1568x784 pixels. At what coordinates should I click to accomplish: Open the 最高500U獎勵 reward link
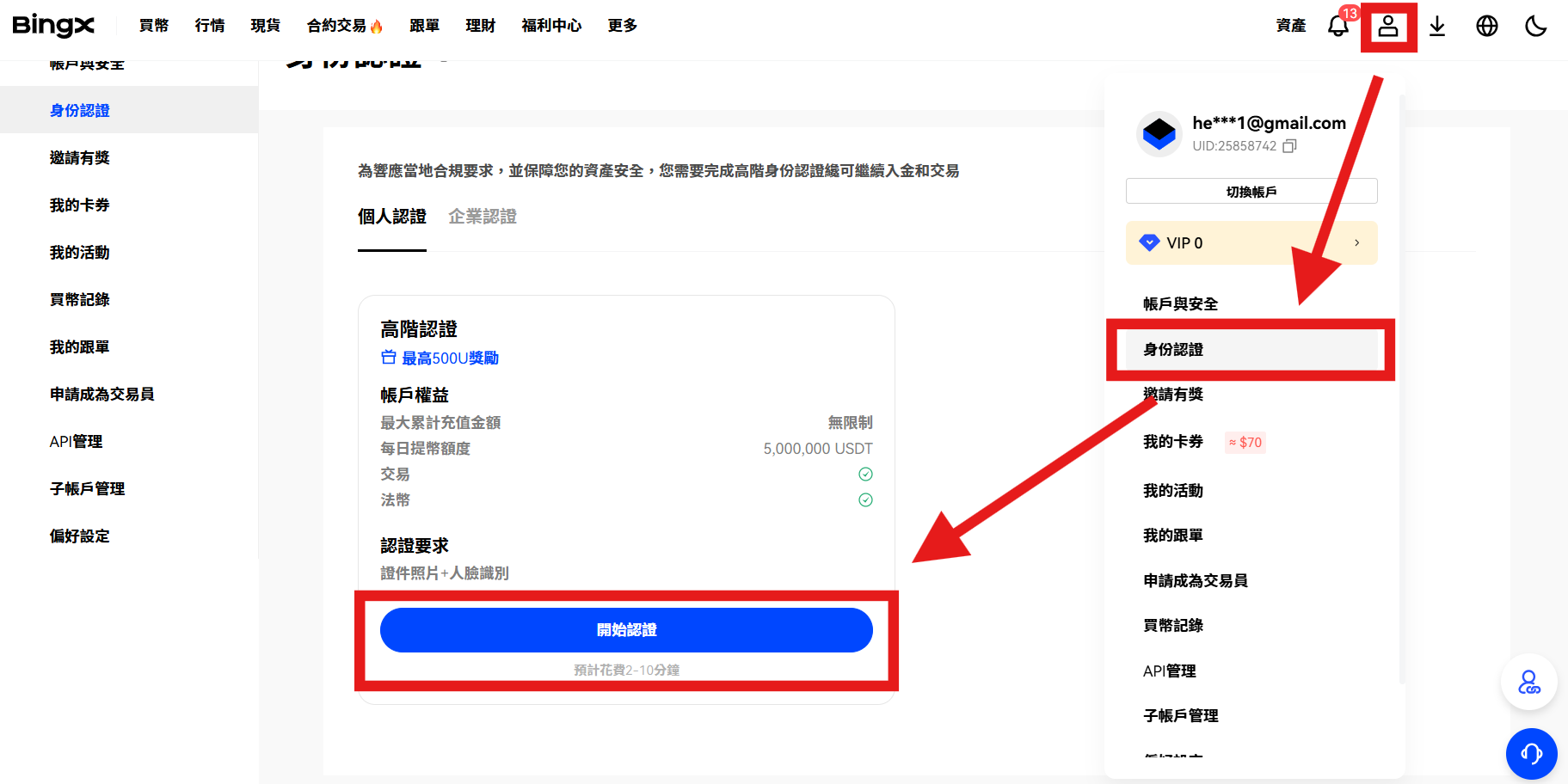[x=450, y=358]
